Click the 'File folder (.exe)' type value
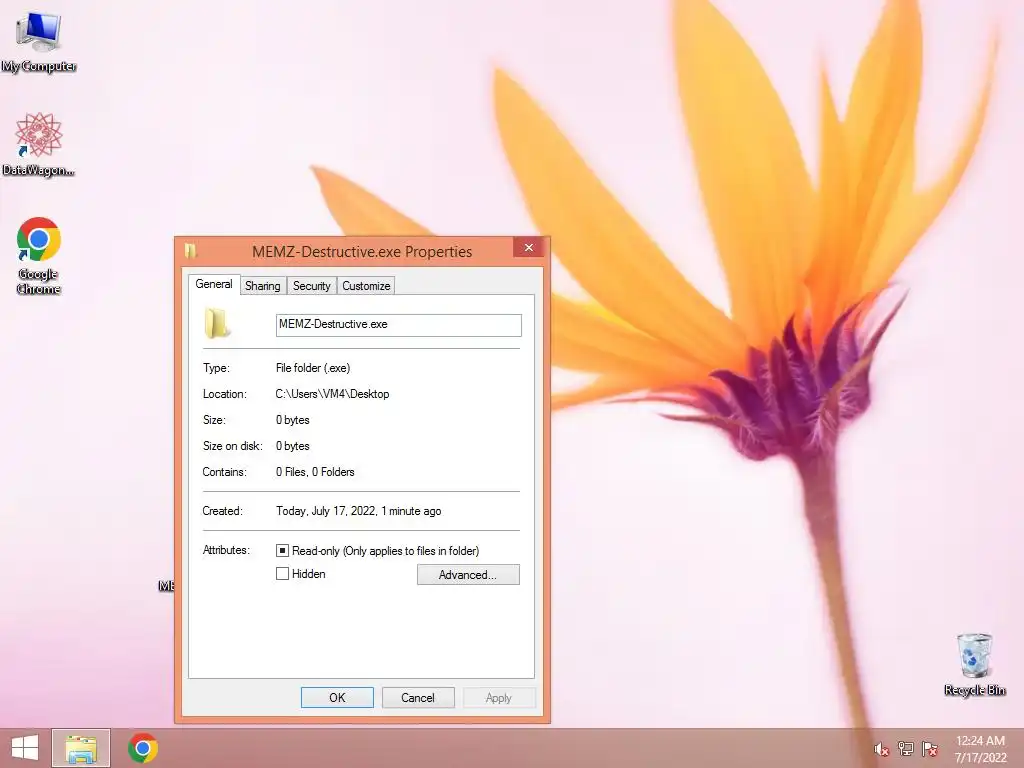Image resolution: width=1024 pixels, height=768 pixels. (x=313, y=368)
